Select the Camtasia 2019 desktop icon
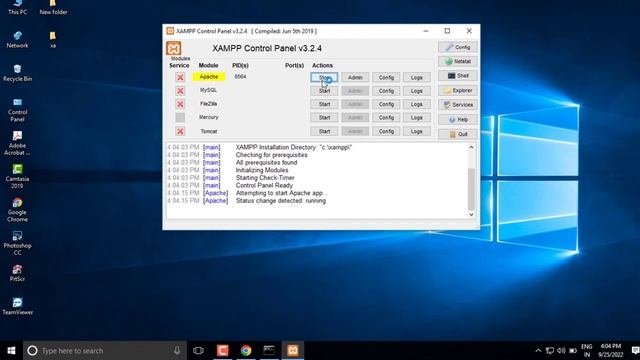This screenshot has width=640, height=360. point(17,176)
